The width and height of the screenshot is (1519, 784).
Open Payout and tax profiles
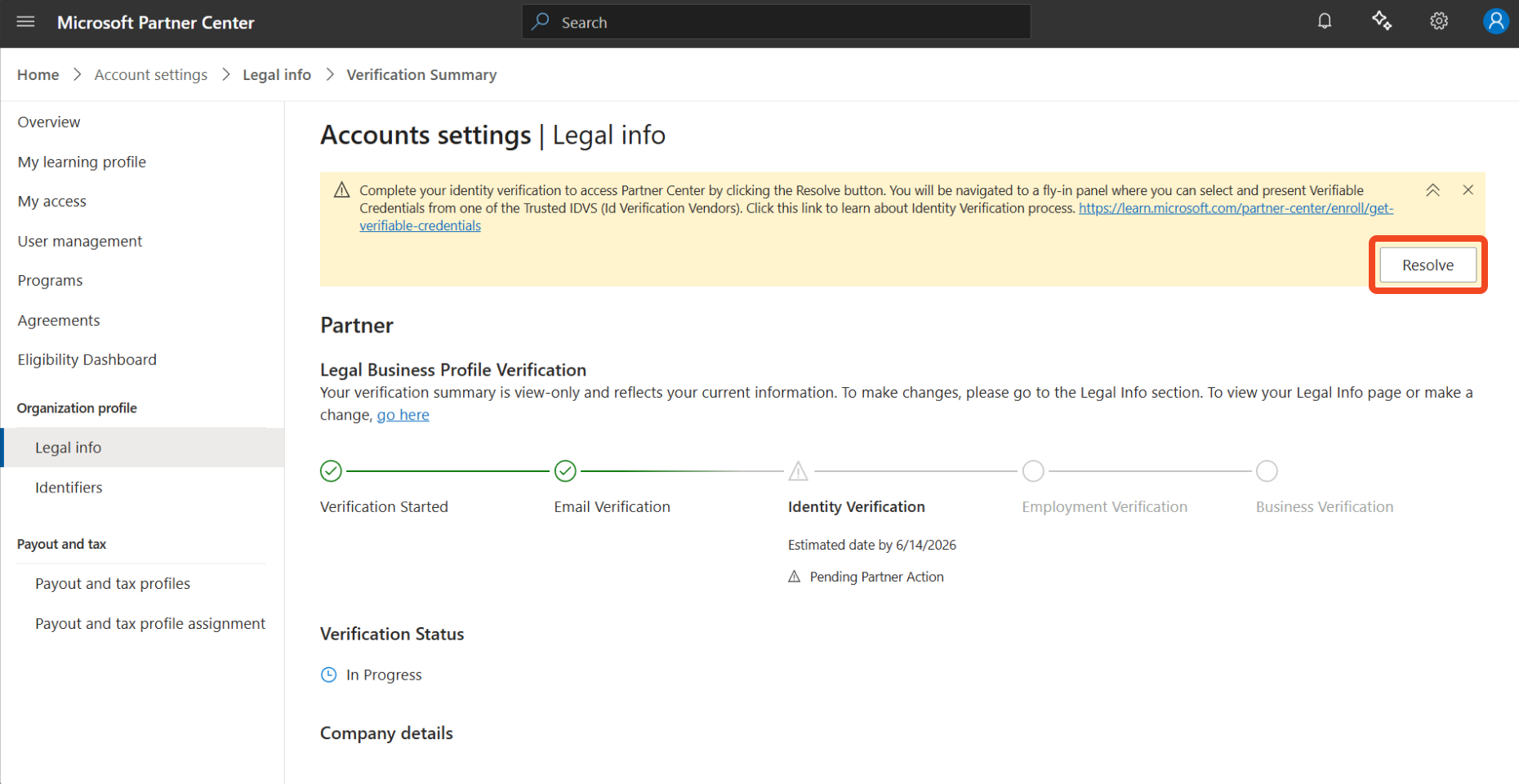click(113, 583)
